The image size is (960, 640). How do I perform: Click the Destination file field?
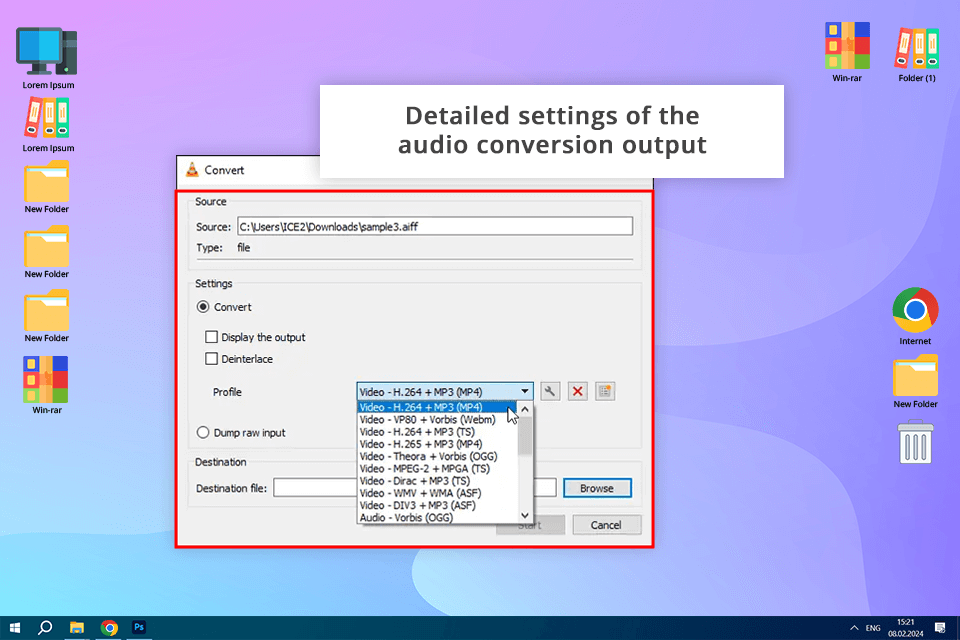pyautogui.click(x=414, y=488)
